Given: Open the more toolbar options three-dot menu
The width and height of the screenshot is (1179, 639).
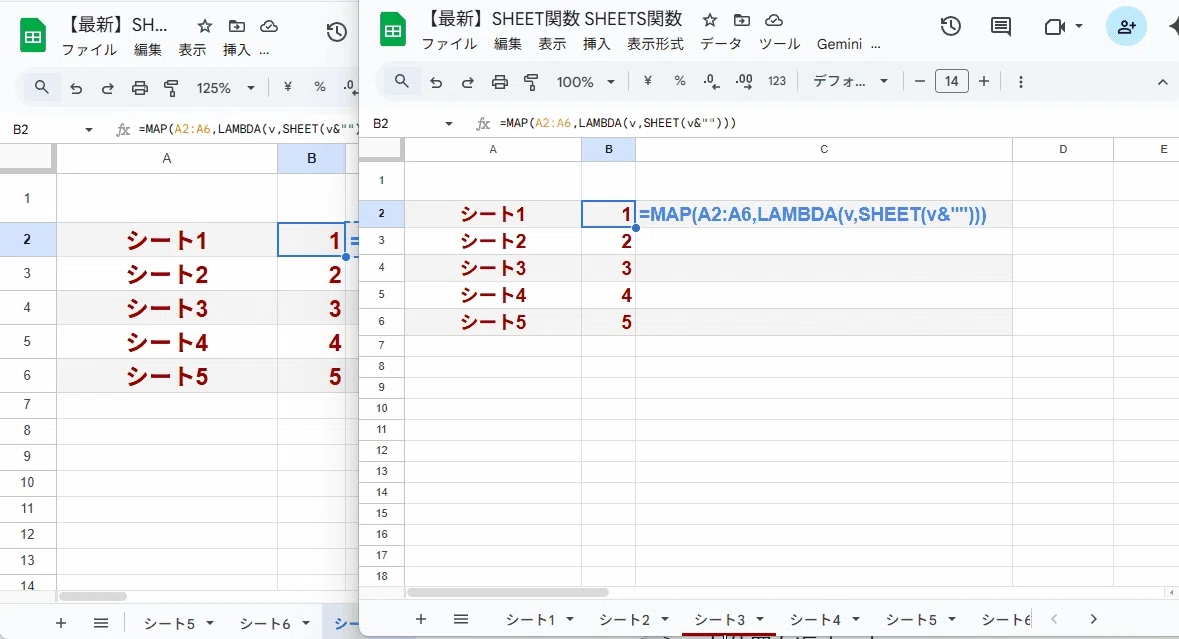Looking at the screenshot, I should (1020, 81).
